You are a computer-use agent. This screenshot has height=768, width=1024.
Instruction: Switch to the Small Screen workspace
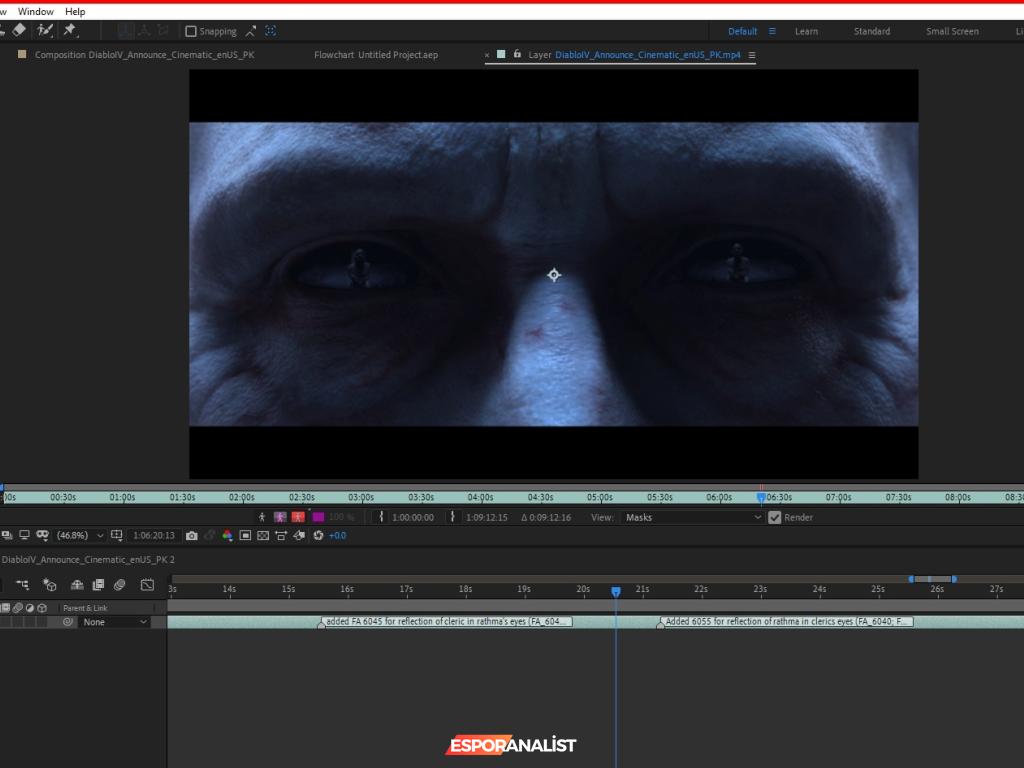(952, 31)
